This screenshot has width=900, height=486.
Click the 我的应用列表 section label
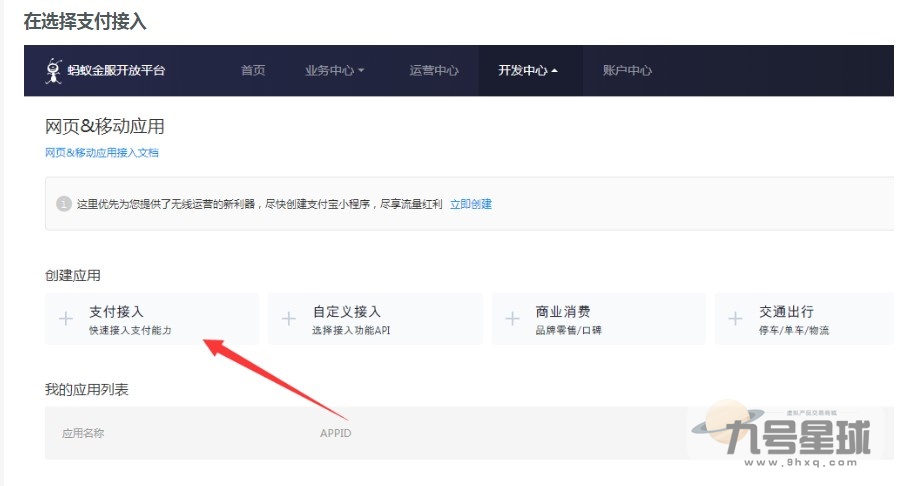(x=87, y=390)
